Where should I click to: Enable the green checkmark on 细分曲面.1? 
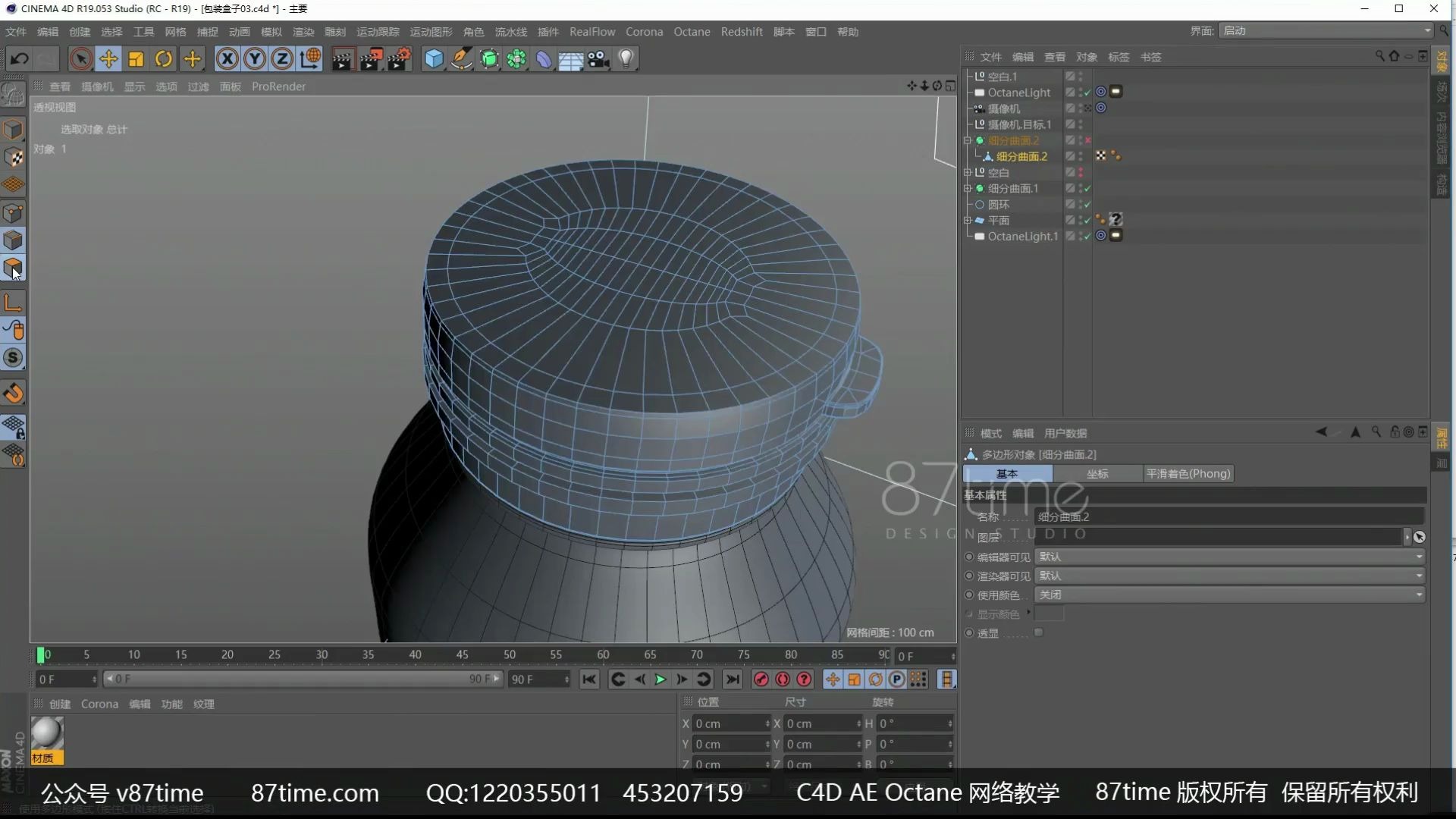[x=1087, y=188]
